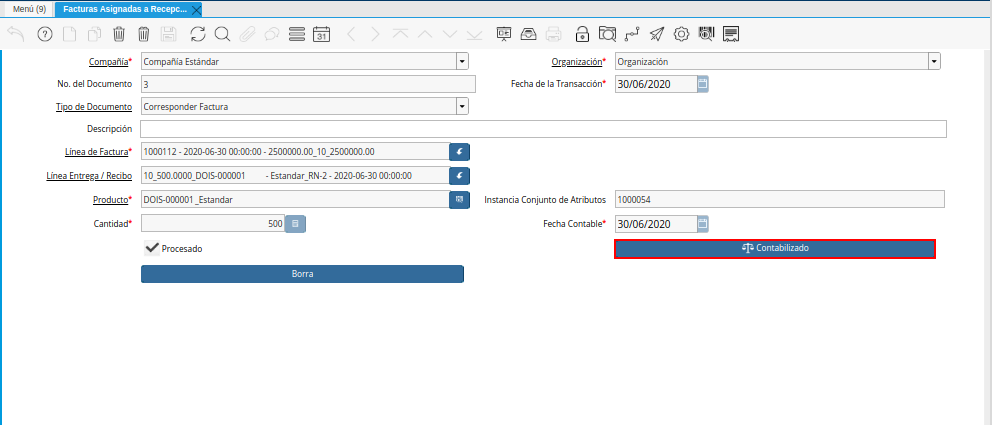Screen dimensions: 992x425
Task: Click the Cantidad field showing 500
Action: pyautogui.click(x=213, y=224)
